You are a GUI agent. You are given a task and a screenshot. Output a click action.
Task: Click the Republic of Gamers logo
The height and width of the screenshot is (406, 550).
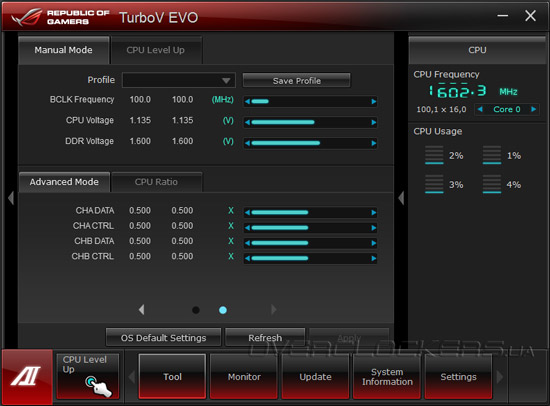[x=60, y=17]
